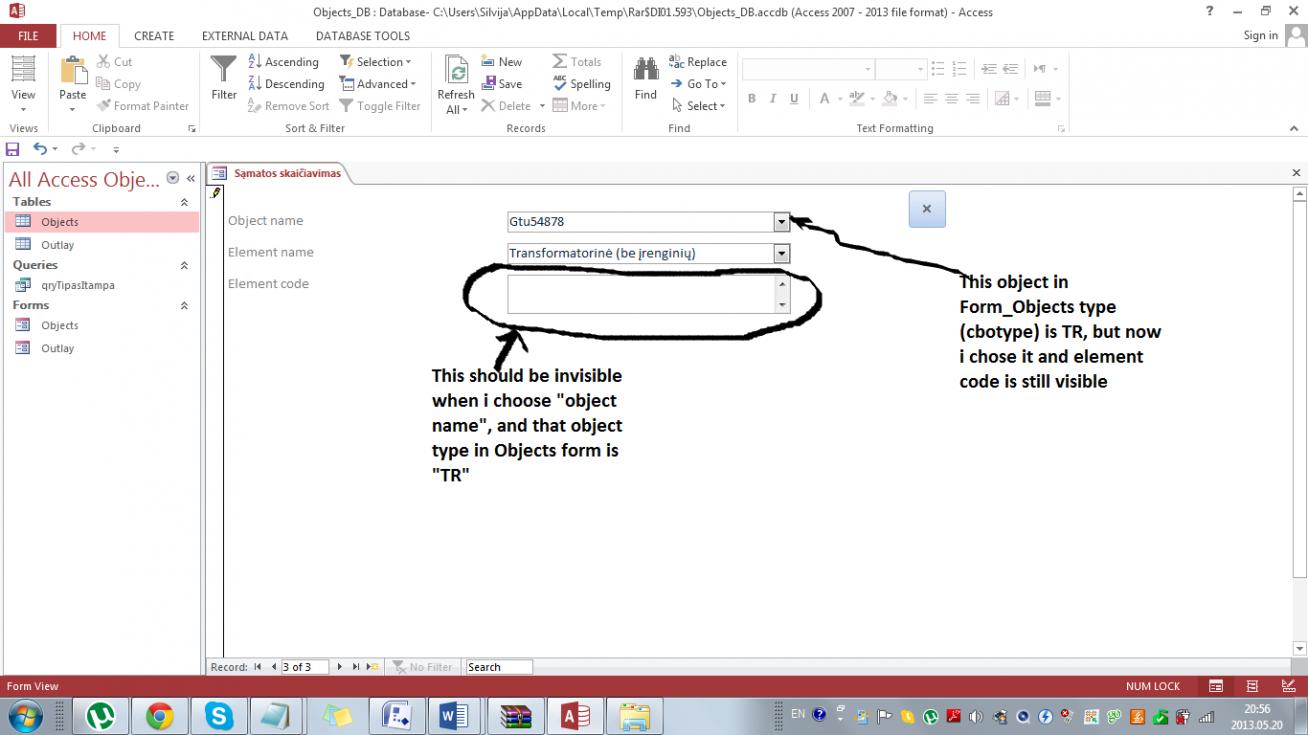Open Microsoft Word from the taskbar
The width and height of the screenshot is (1308, 735).
(453, 716)
